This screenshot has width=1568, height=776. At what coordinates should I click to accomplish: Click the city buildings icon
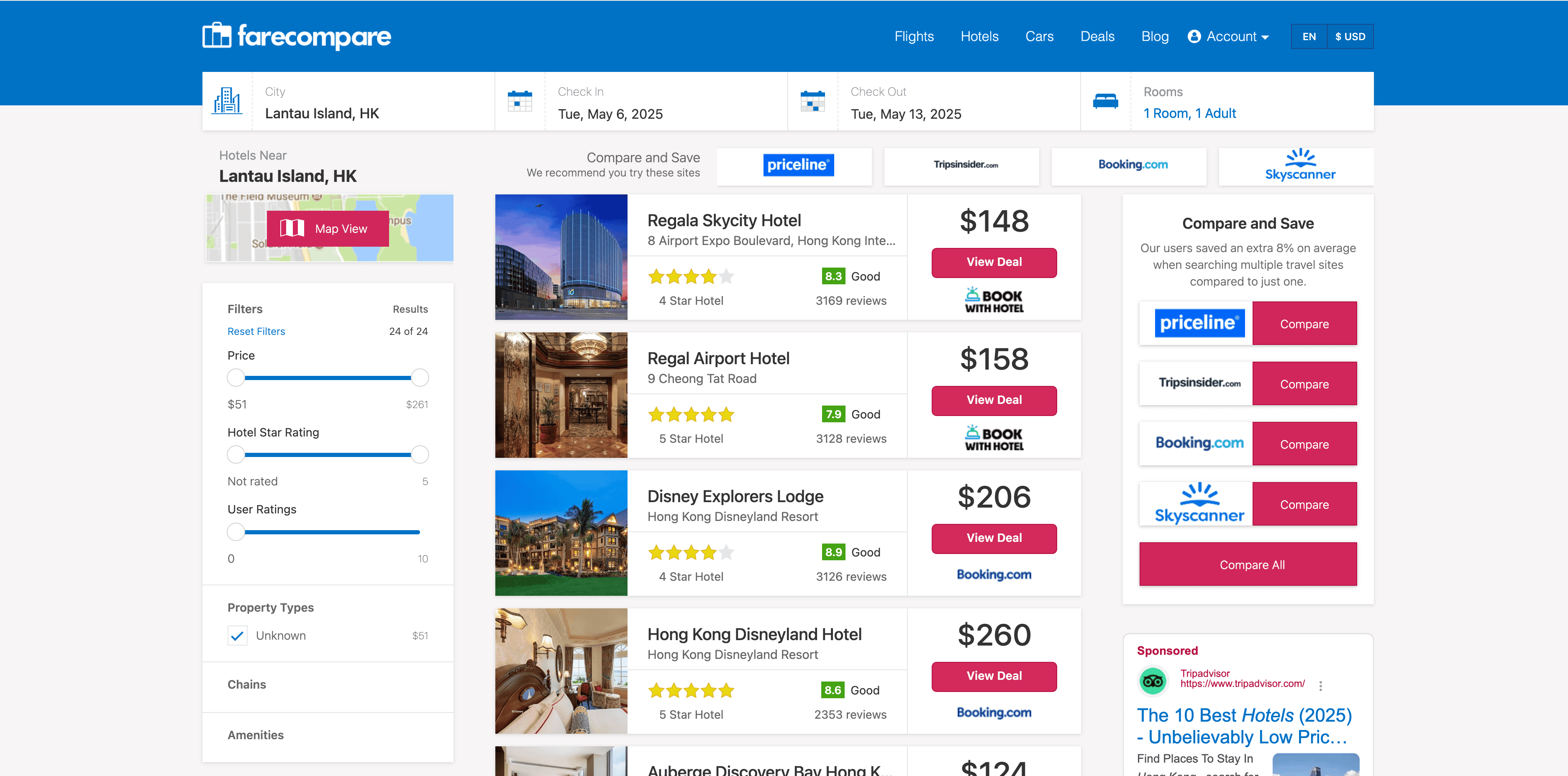(227, 101)
